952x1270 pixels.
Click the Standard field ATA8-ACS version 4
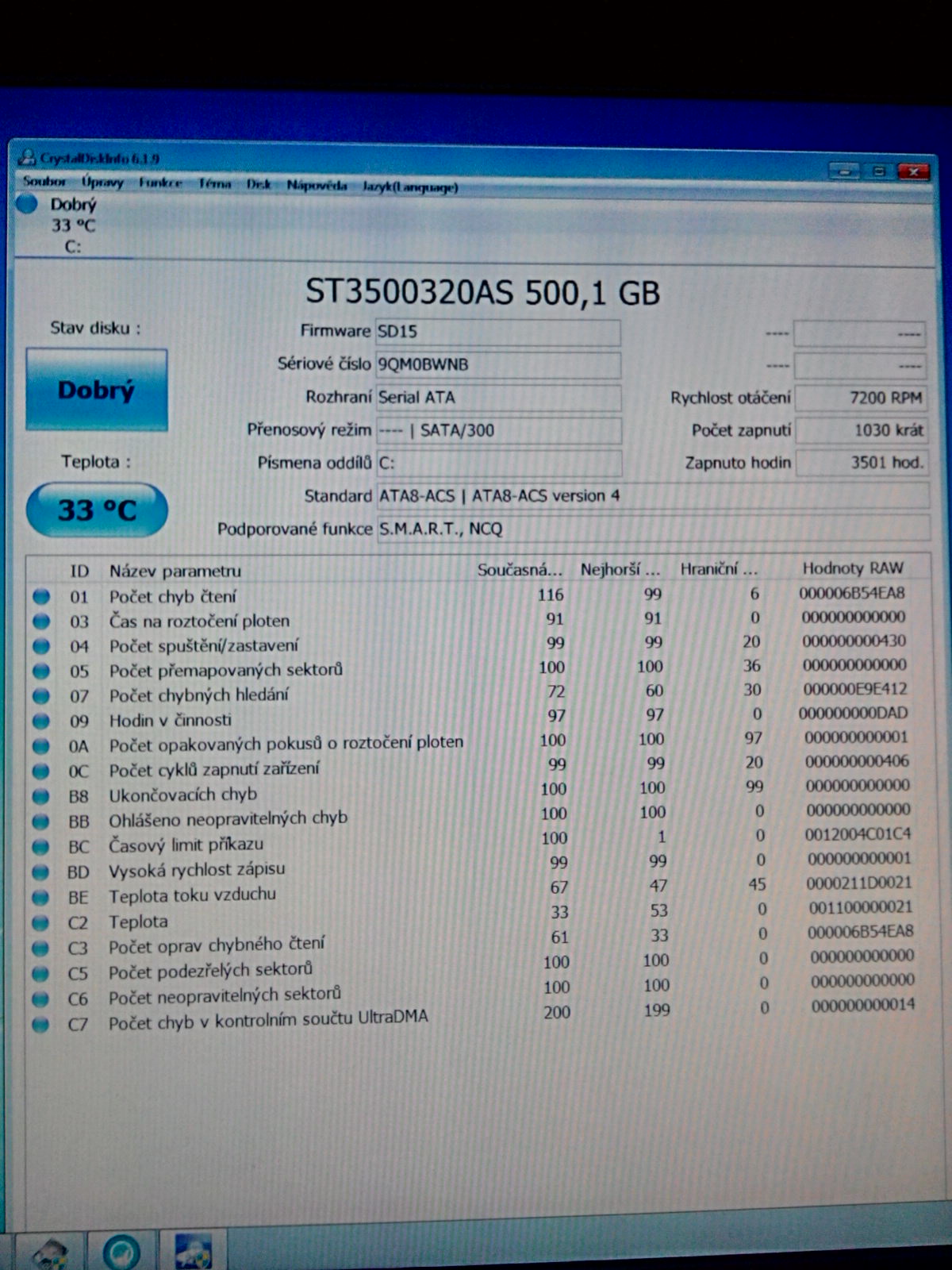pyautogui.click(x=652, y=496)
